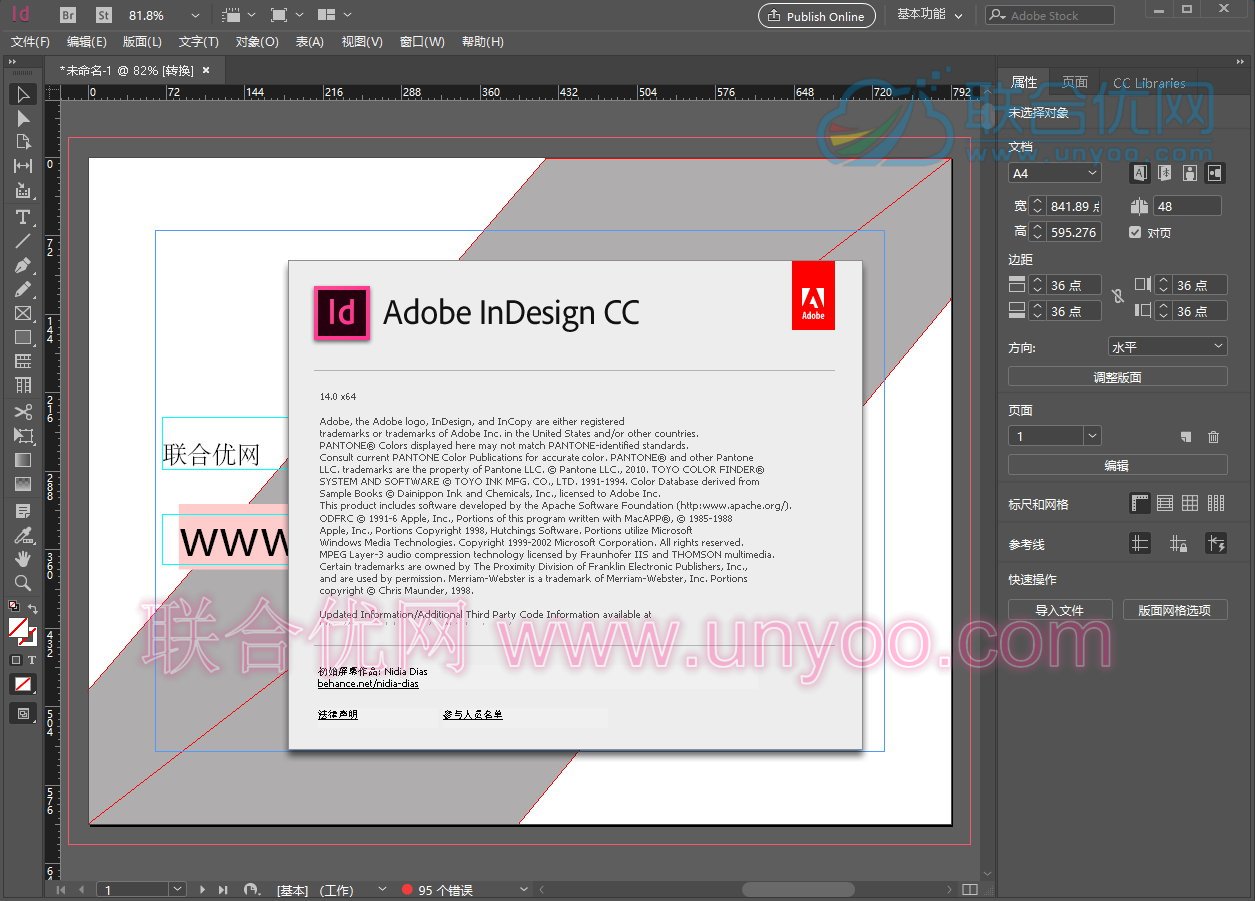The image size is (1255, 901).
Task: Toggle rulers display icon
Action: coord(1140,503)
